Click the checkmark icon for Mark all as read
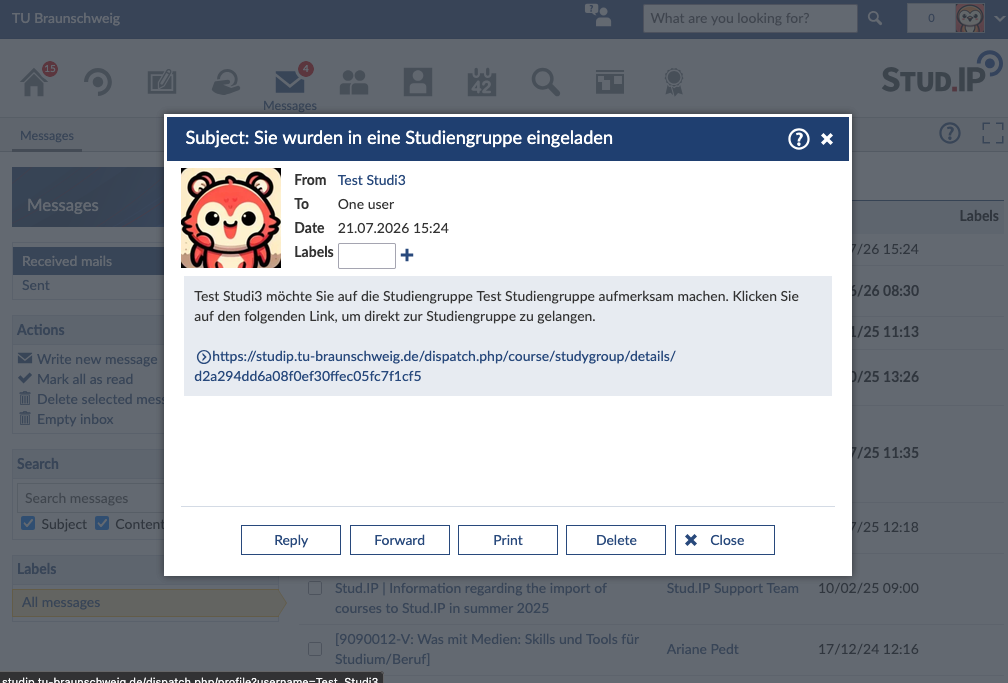Image resolution: width=1008 pixels, height=683 pixels. coord(25,378)
